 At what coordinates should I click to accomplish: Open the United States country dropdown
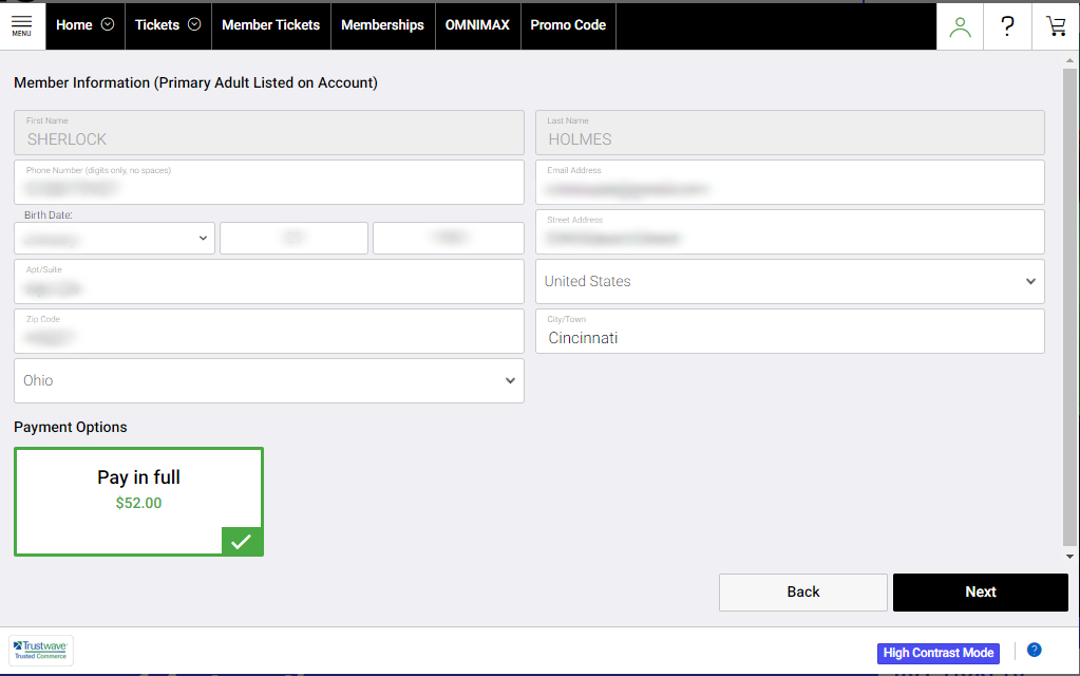789,281
